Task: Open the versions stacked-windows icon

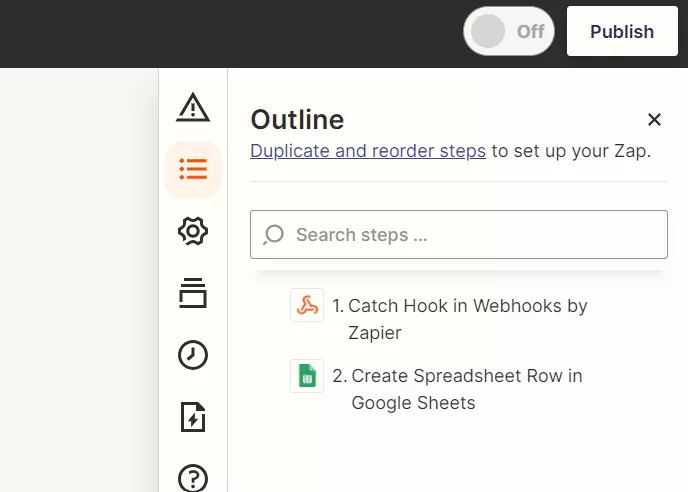Action: click(193, 293)
